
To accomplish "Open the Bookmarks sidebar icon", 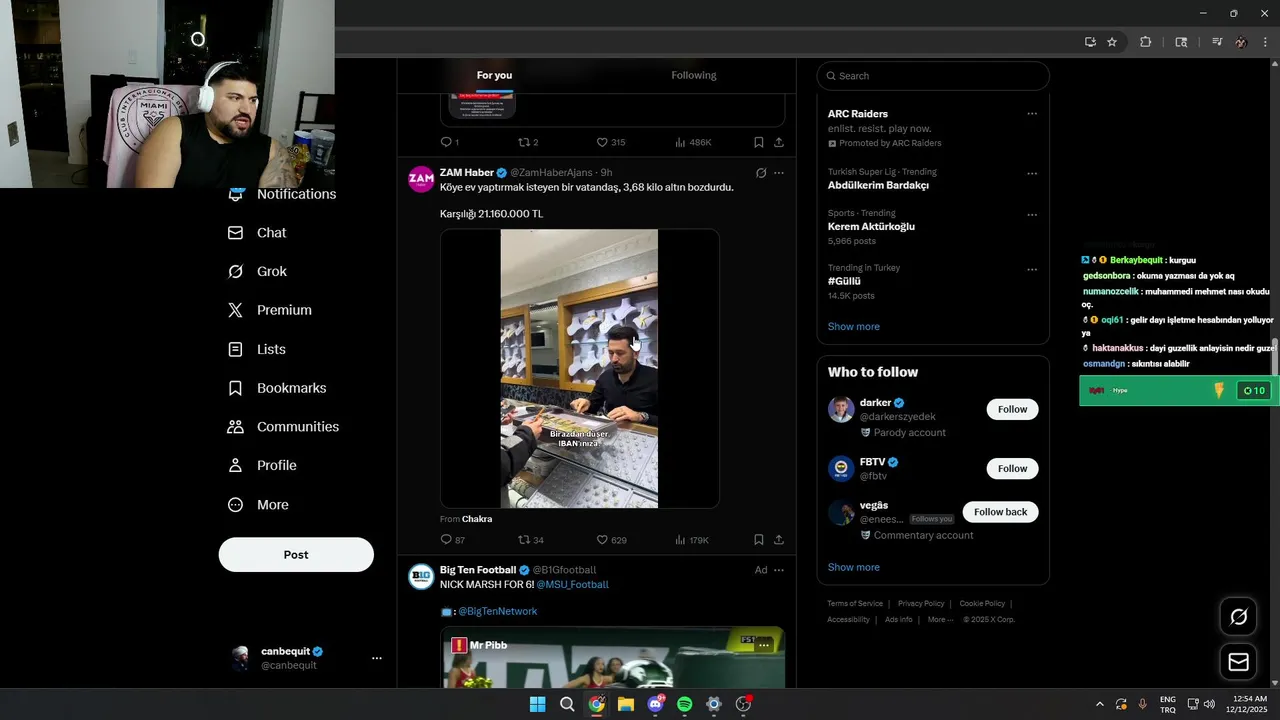I will [x=235, y=388].
